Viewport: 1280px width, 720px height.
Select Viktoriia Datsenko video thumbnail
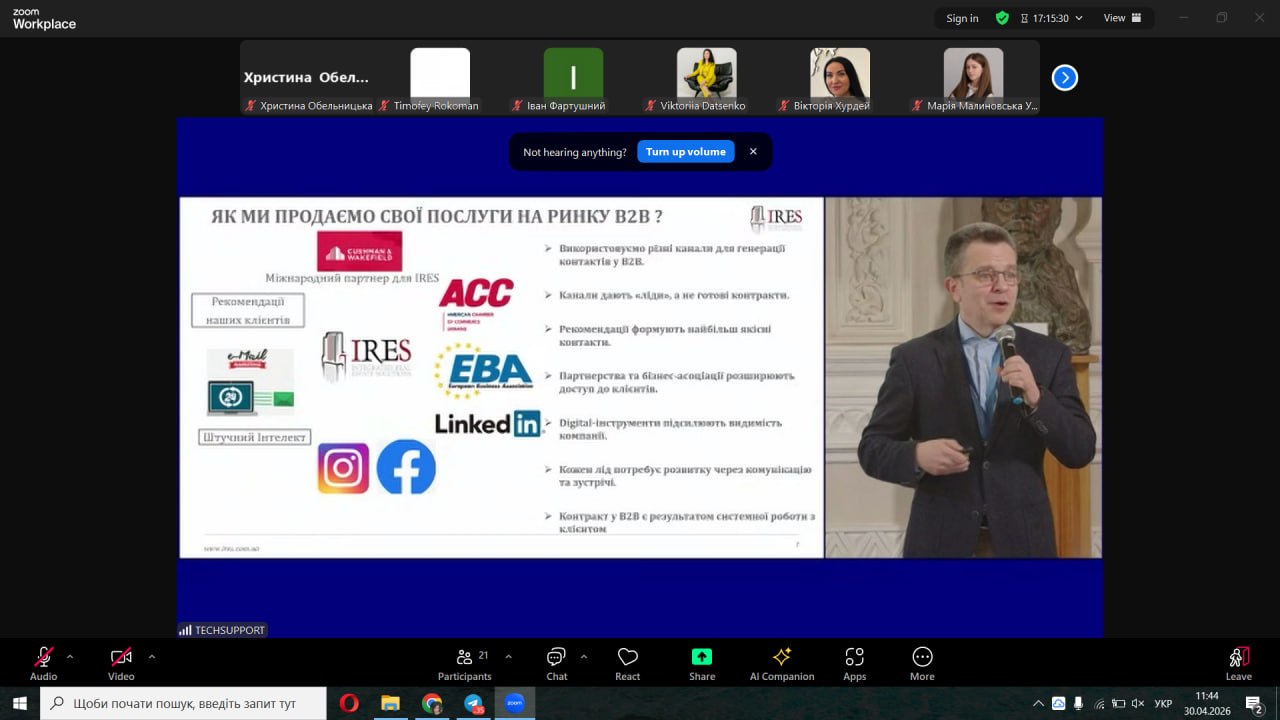click(x=707, y=78)
